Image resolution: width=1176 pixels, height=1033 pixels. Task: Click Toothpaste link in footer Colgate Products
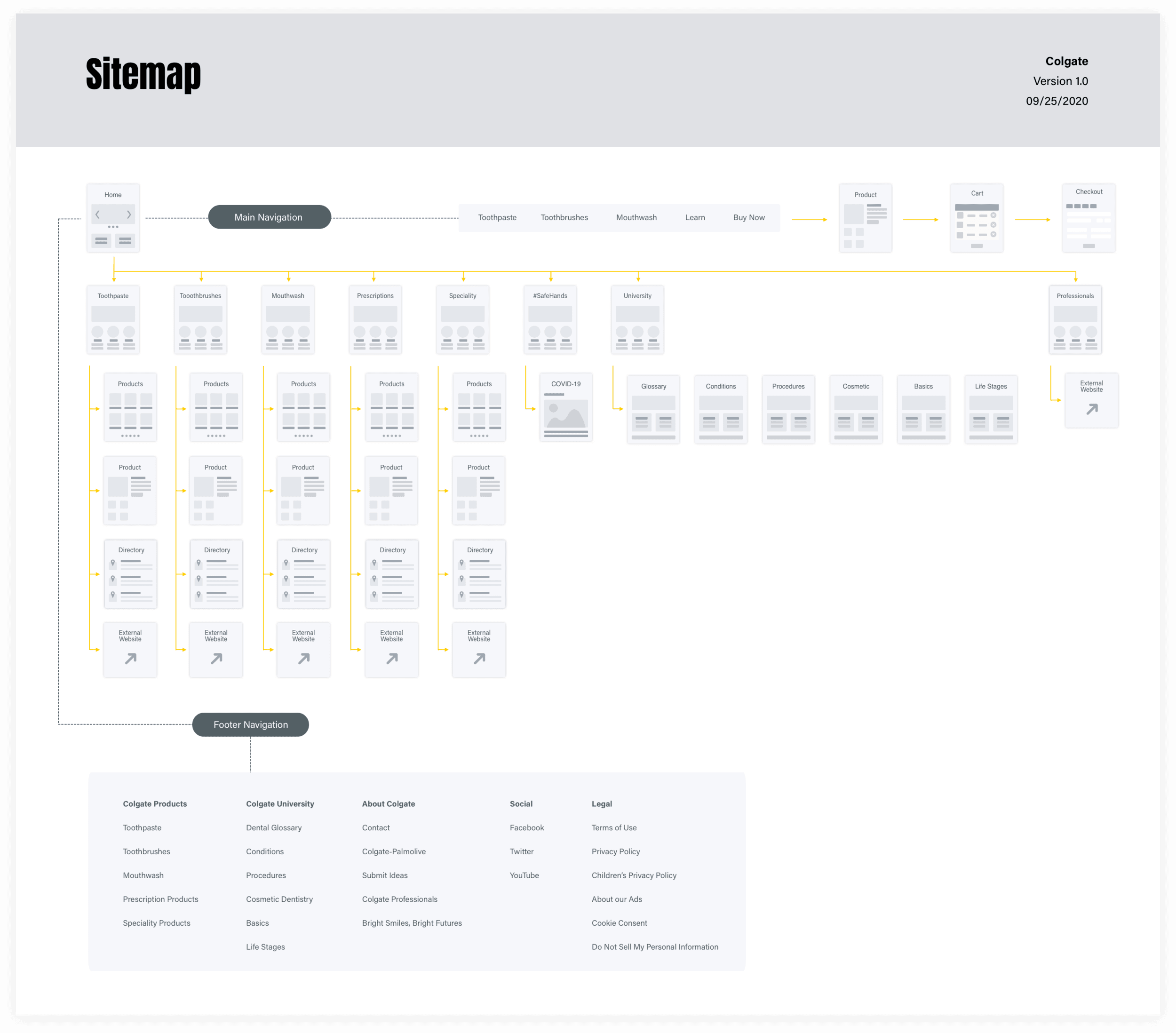142,827
